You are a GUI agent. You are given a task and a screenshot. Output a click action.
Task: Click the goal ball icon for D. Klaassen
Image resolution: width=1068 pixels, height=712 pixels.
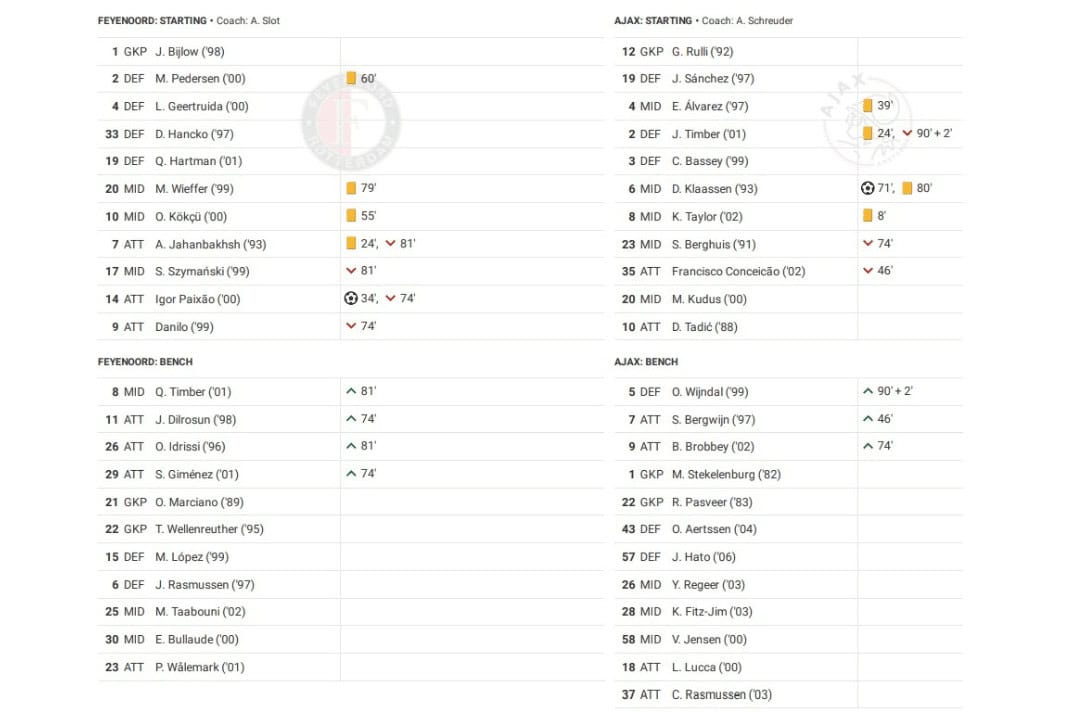click(x=867, y=188)
